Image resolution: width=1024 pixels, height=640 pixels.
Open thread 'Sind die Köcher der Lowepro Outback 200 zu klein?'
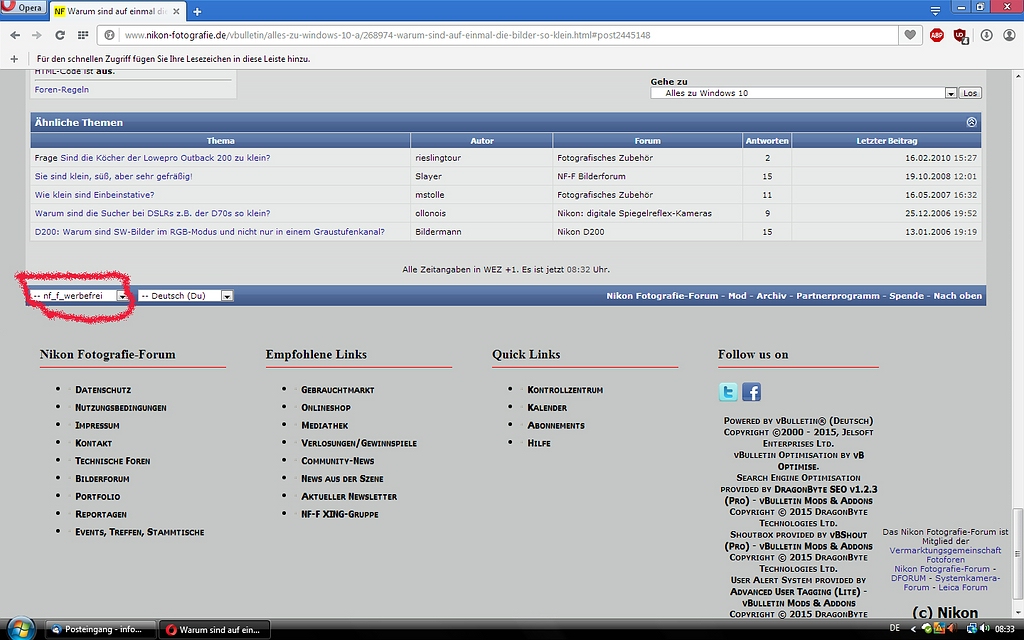pos(165,158)
